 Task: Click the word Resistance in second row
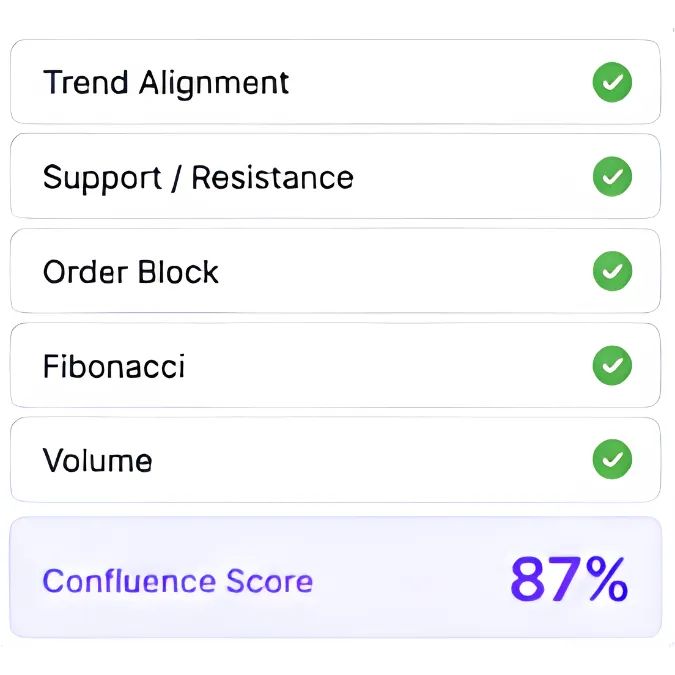(x=272, y=177)
